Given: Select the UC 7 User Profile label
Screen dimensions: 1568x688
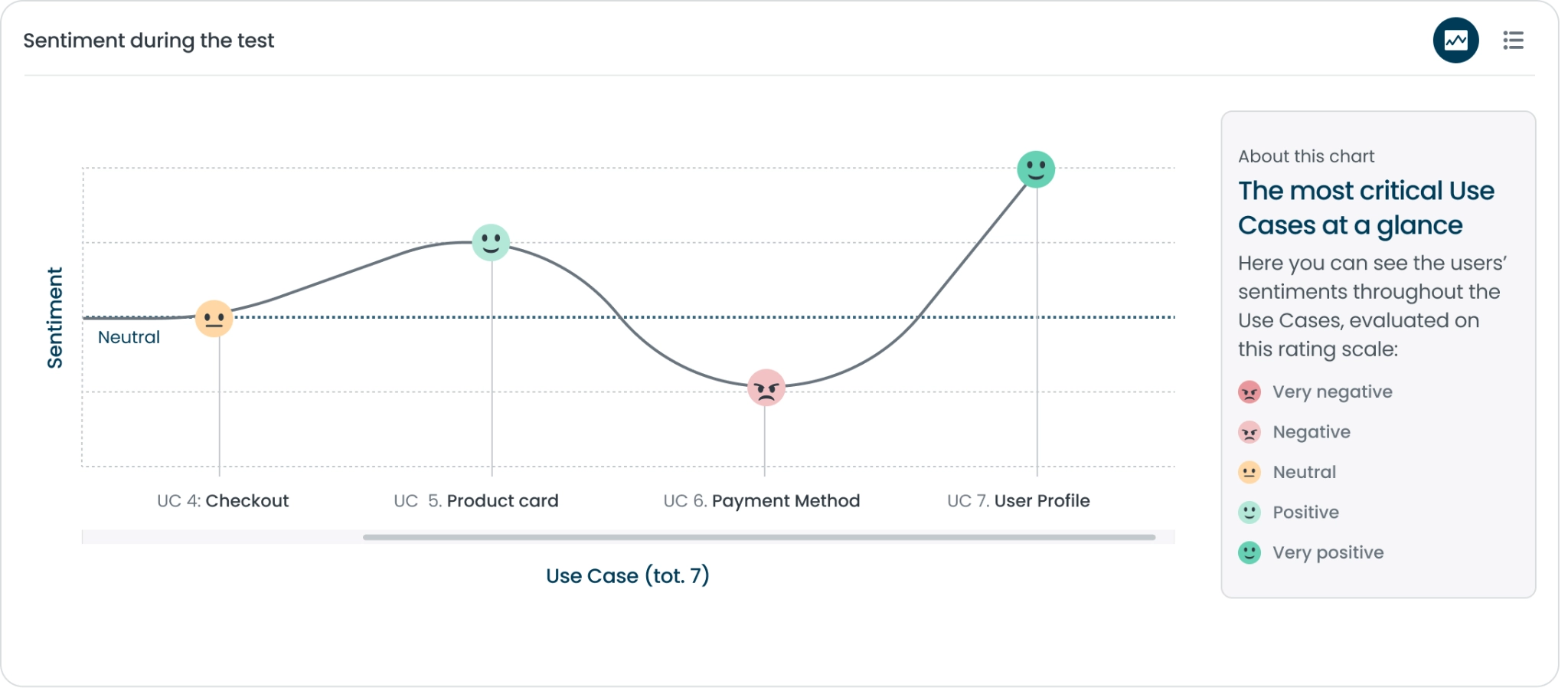Looking at the screenshot, I should (1018, 500).
